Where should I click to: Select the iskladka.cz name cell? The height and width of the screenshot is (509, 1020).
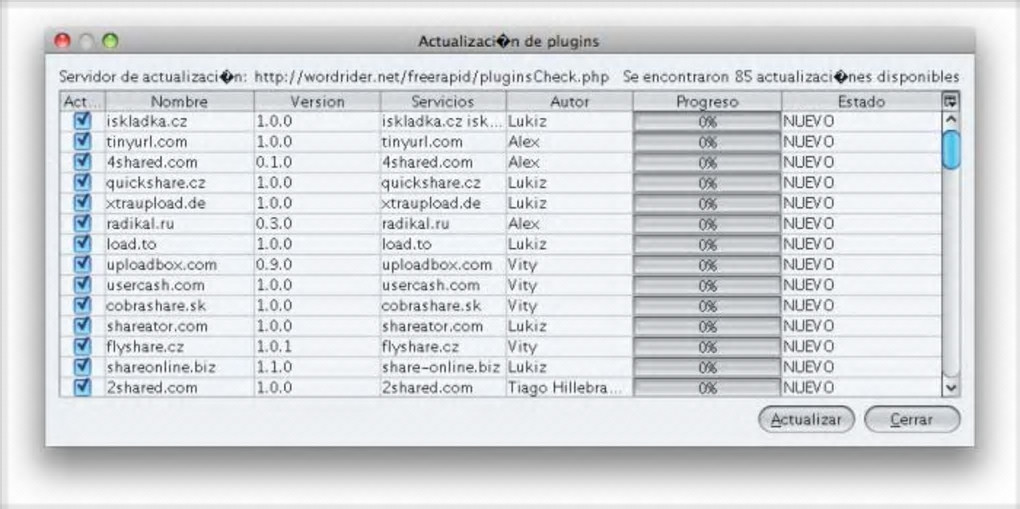180,121
